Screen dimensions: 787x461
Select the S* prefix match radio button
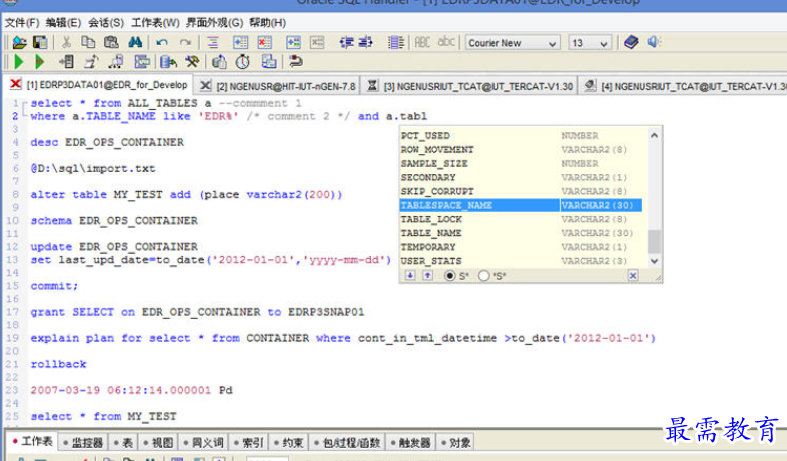coord(450,276)
